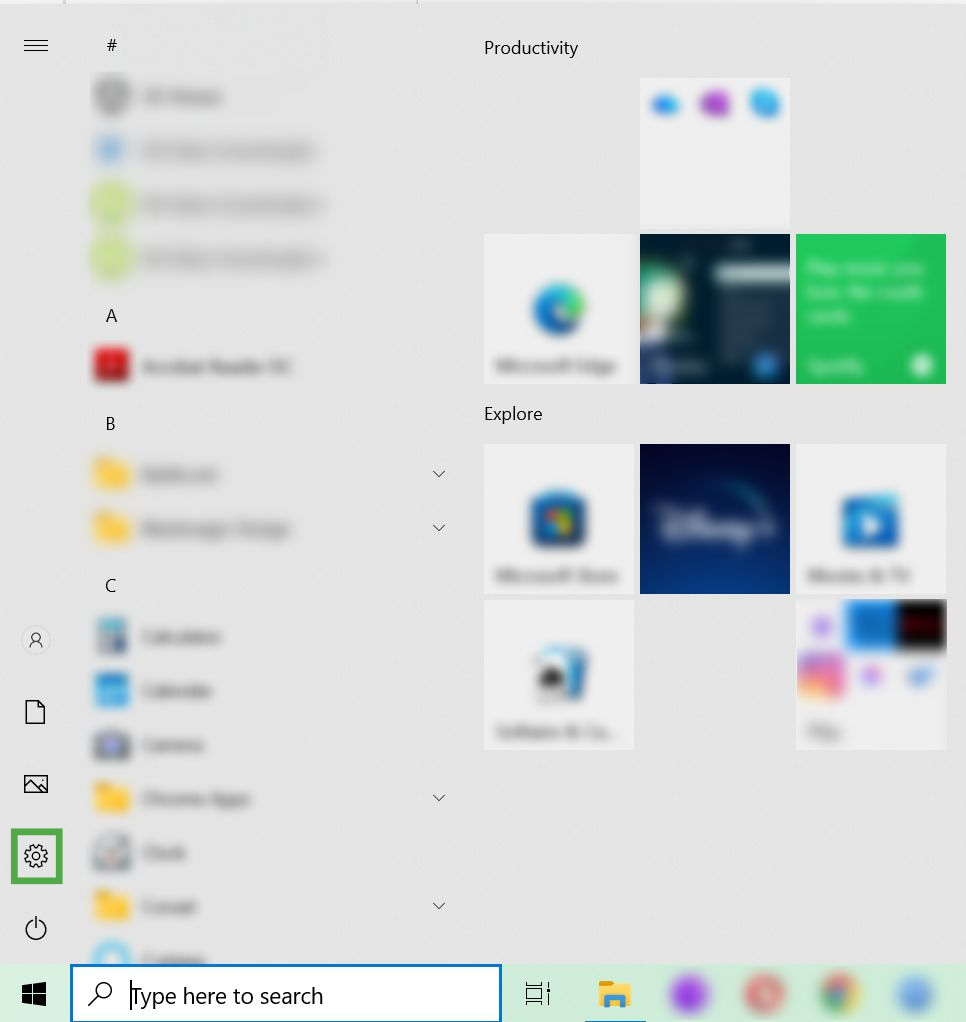Expand the Chrome Apps folder chevron
Screen dimensions: 966x1022
[439, 798]
